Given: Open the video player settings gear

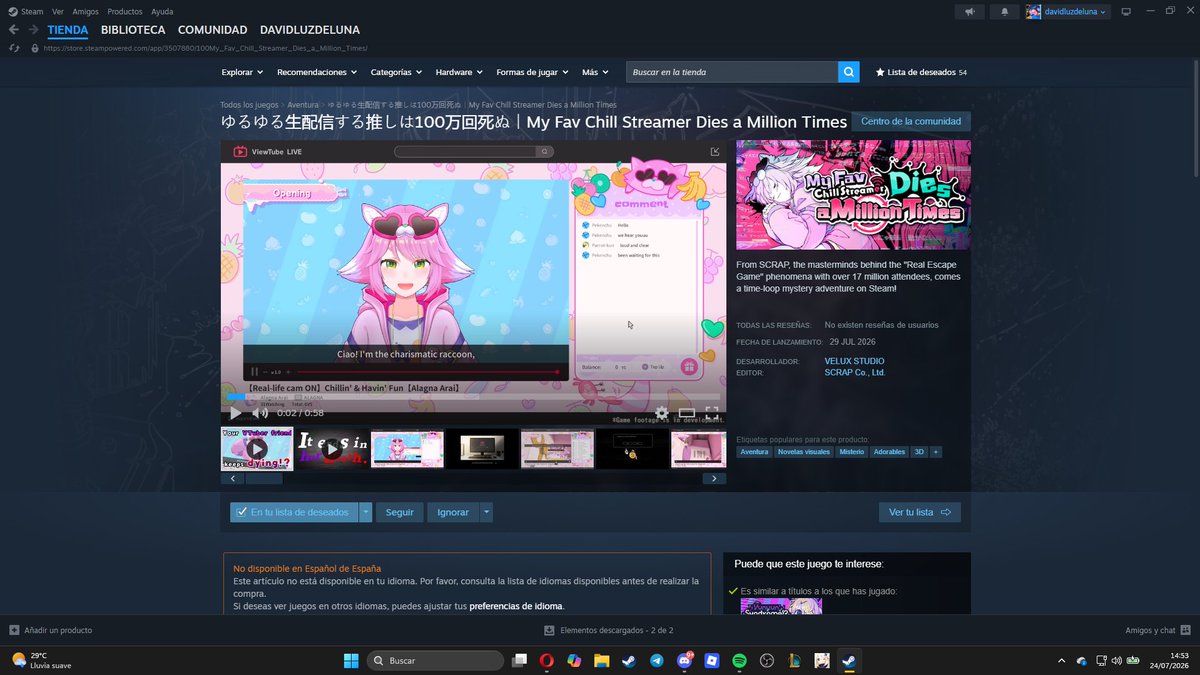Looking at the screenshot, I should [661, 412].
